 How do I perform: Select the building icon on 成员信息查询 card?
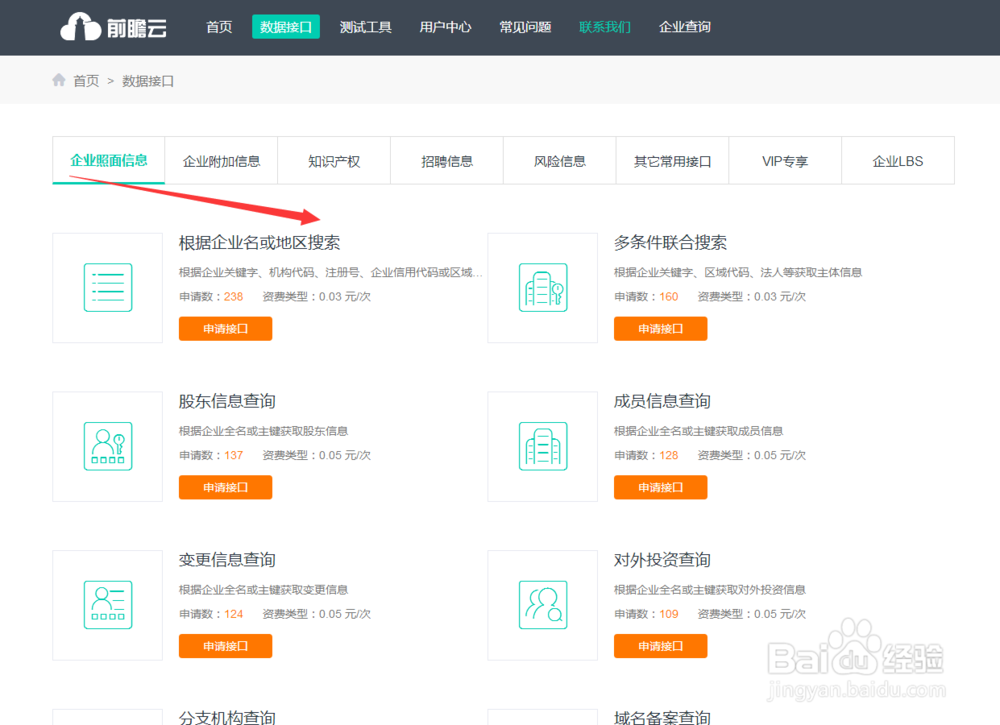click(x=542, y=446)
